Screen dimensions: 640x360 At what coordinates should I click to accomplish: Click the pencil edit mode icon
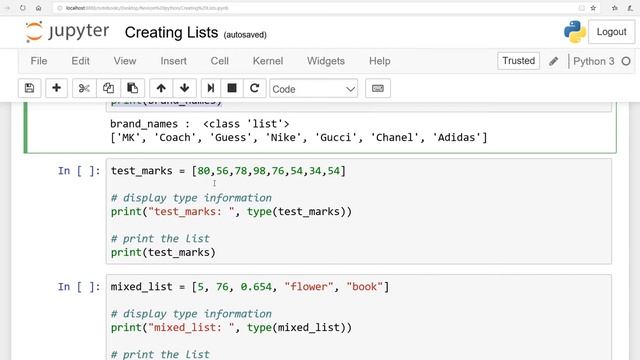553,61
